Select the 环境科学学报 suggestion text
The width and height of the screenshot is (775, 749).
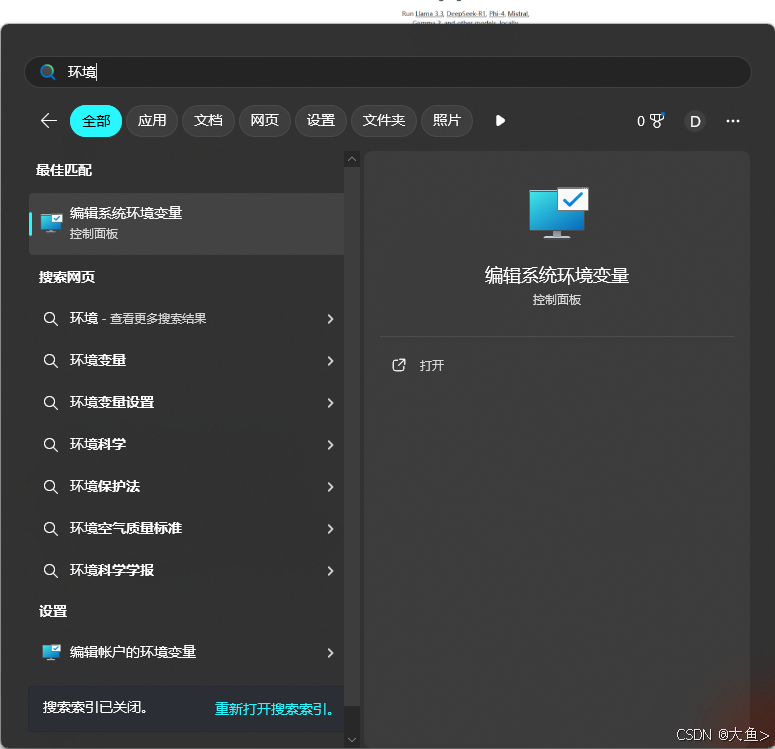click(x=112, y=571)
